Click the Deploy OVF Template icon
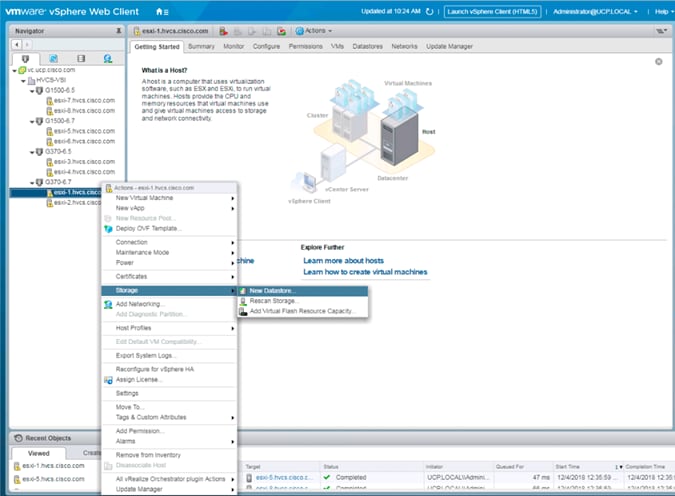 coord(108,229)
